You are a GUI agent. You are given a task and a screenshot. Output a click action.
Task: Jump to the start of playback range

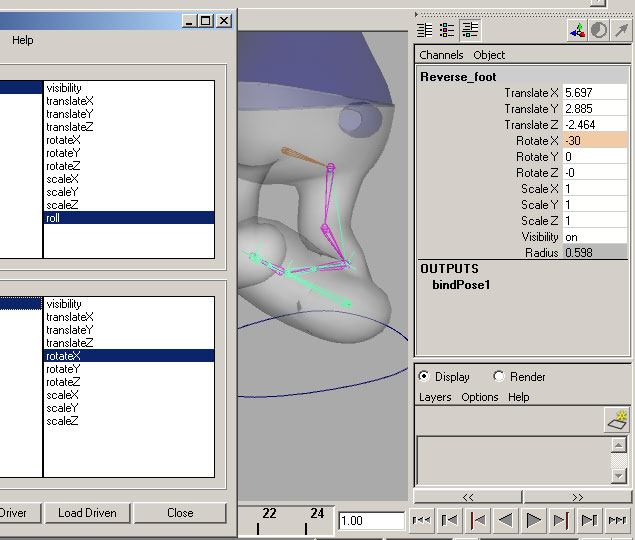coord(422,520)
